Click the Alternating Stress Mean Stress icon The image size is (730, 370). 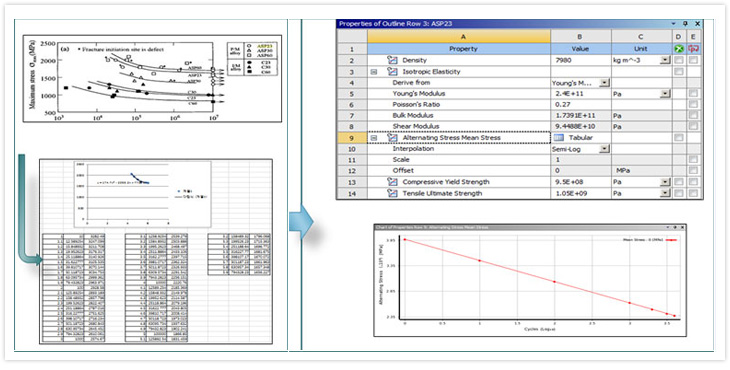[392, 138]
